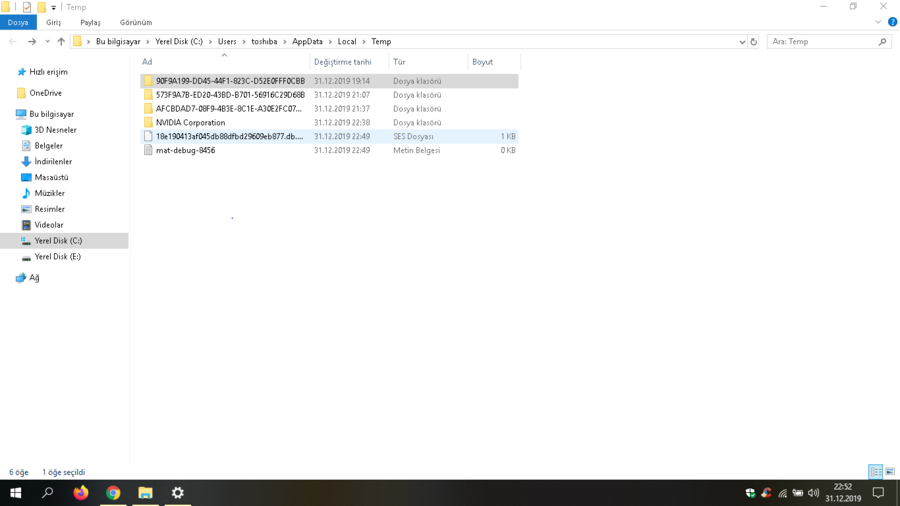Select folder AFCBDAD7-08F9-4B3E-8C1E-A30E2FC07...
Viewport: 900px width, 506px height.
tap(329, 108)
